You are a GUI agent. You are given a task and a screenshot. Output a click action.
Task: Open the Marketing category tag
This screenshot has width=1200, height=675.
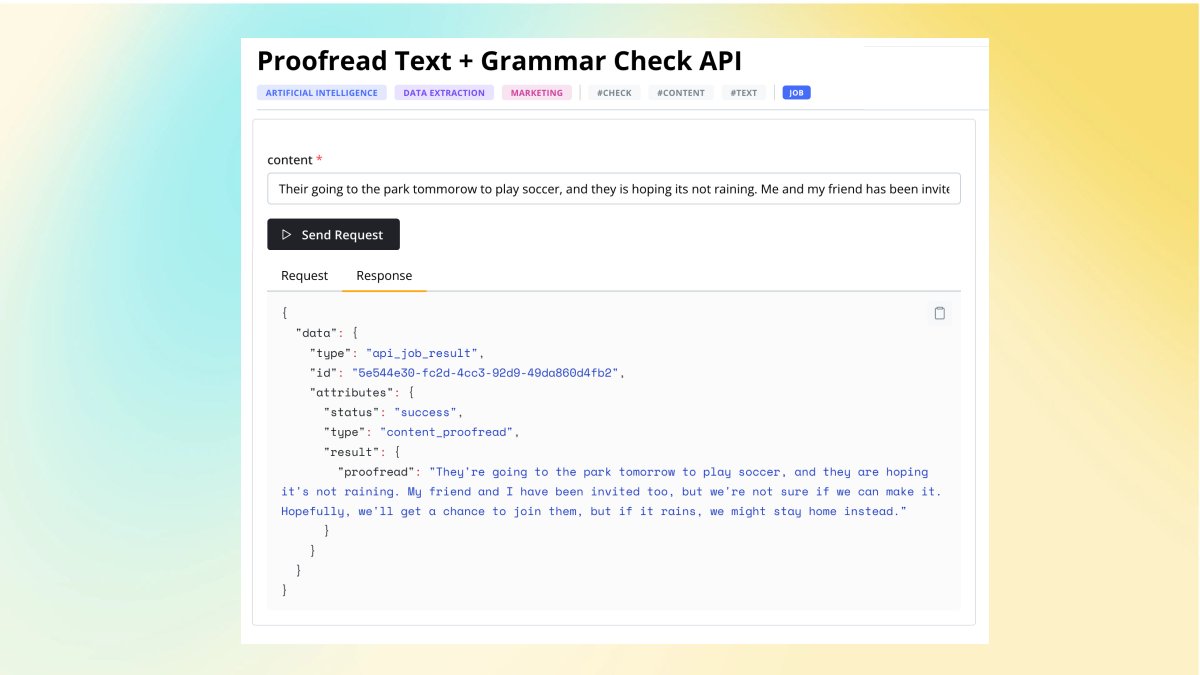pos(537,93)
